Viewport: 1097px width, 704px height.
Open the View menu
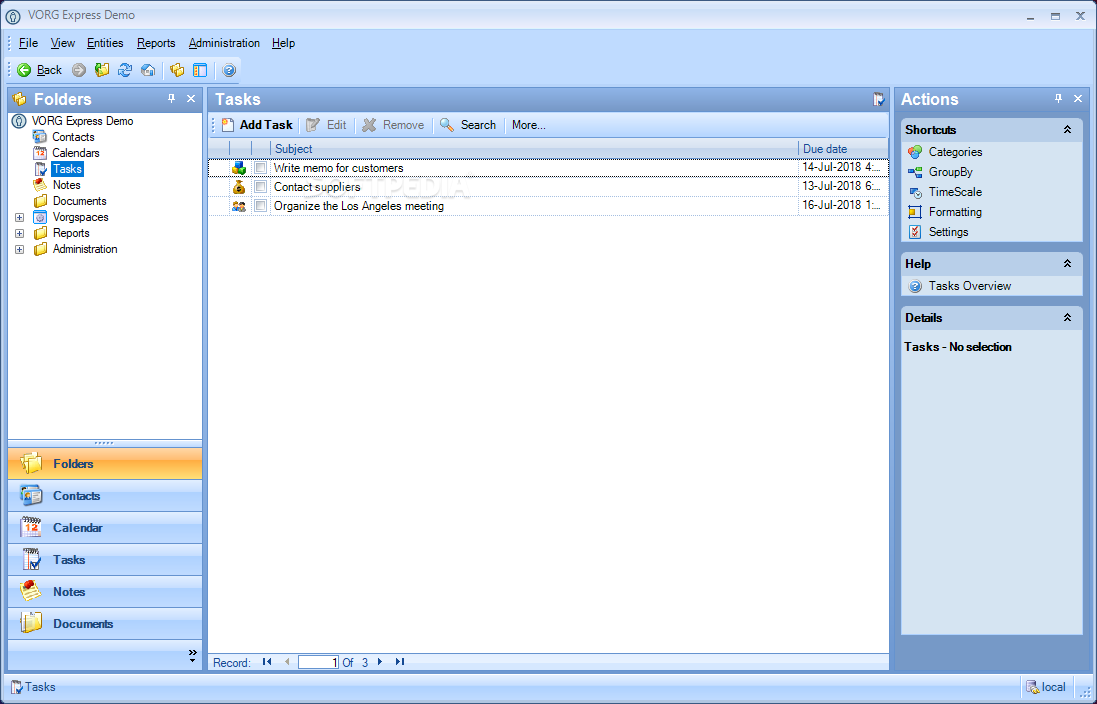point(62,43)
